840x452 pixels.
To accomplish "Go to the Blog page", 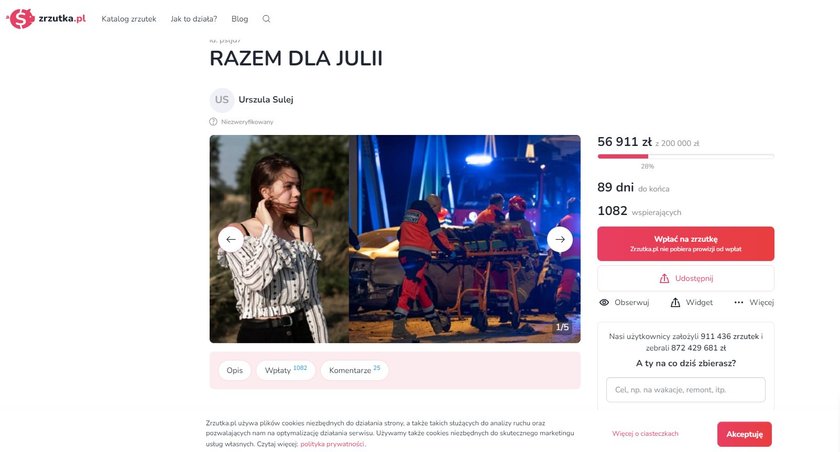I will point(239,19).
